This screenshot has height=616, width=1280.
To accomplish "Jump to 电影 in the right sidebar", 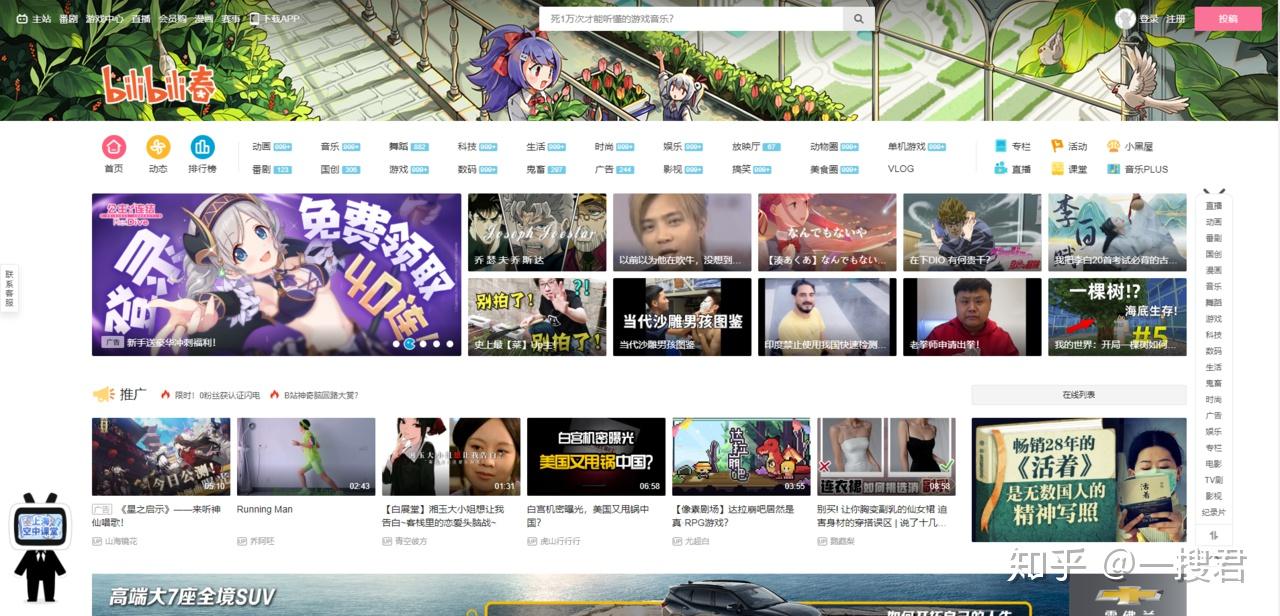I will tap(1213, 464).
